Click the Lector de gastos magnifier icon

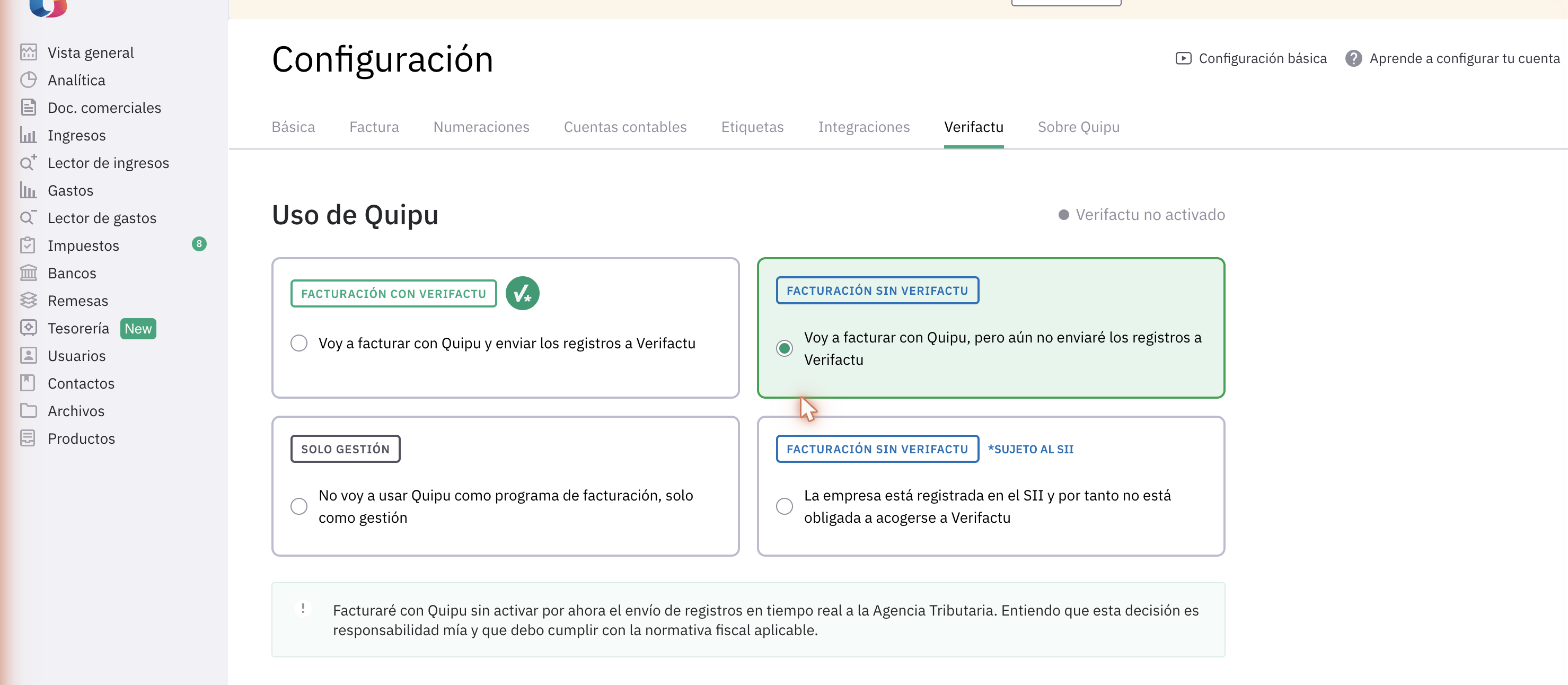[28, 217]
